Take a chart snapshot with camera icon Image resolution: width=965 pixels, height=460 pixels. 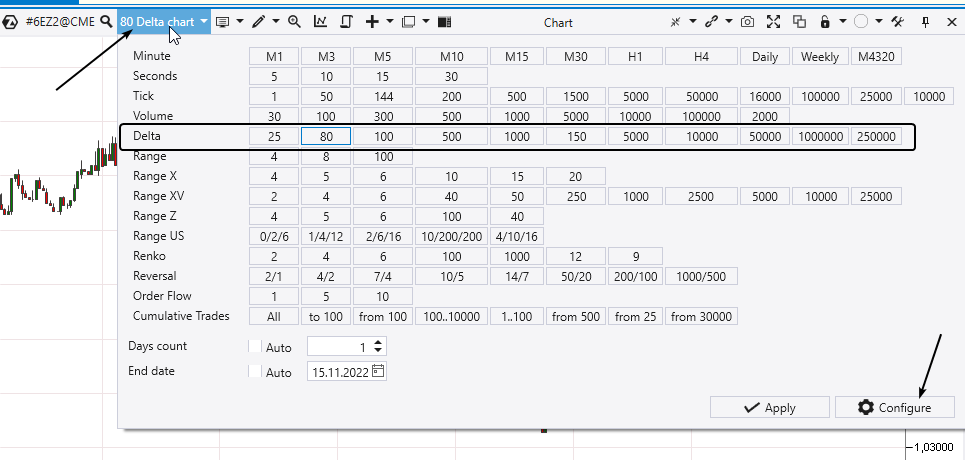point(747,21)
